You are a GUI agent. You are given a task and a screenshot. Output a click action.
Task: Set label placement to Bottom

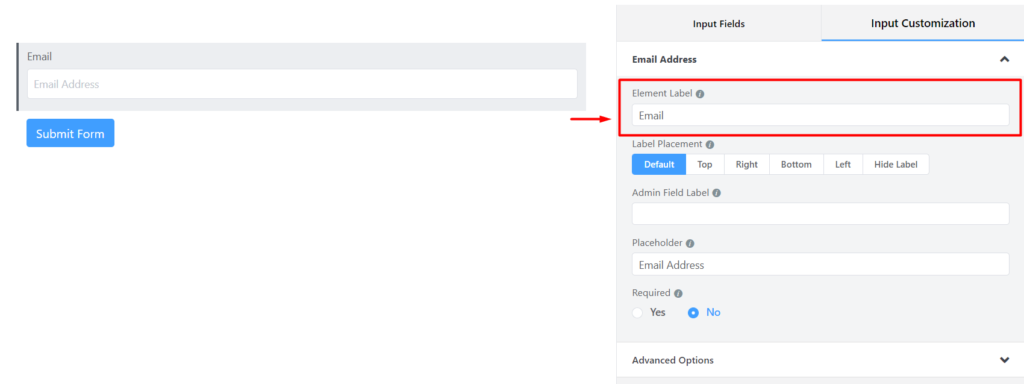click(x=796, y=165)
